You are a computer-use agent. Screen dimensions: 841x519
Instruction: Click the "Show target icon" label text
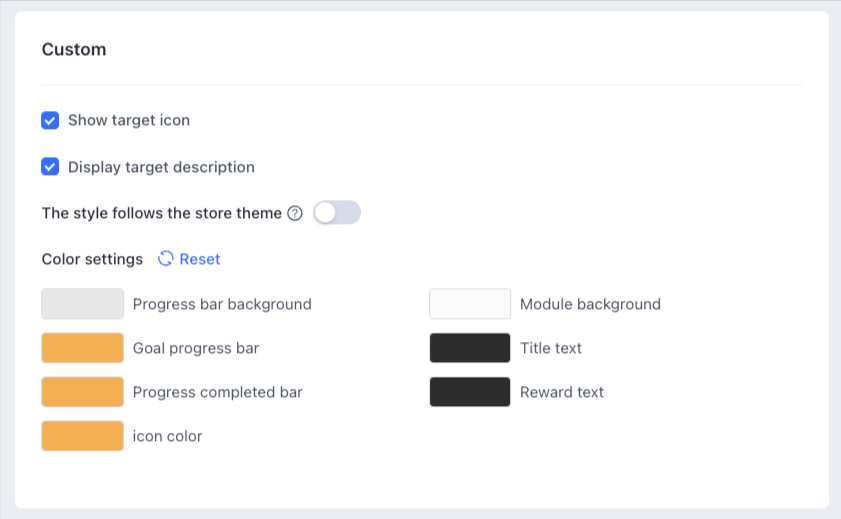[129, 120]
